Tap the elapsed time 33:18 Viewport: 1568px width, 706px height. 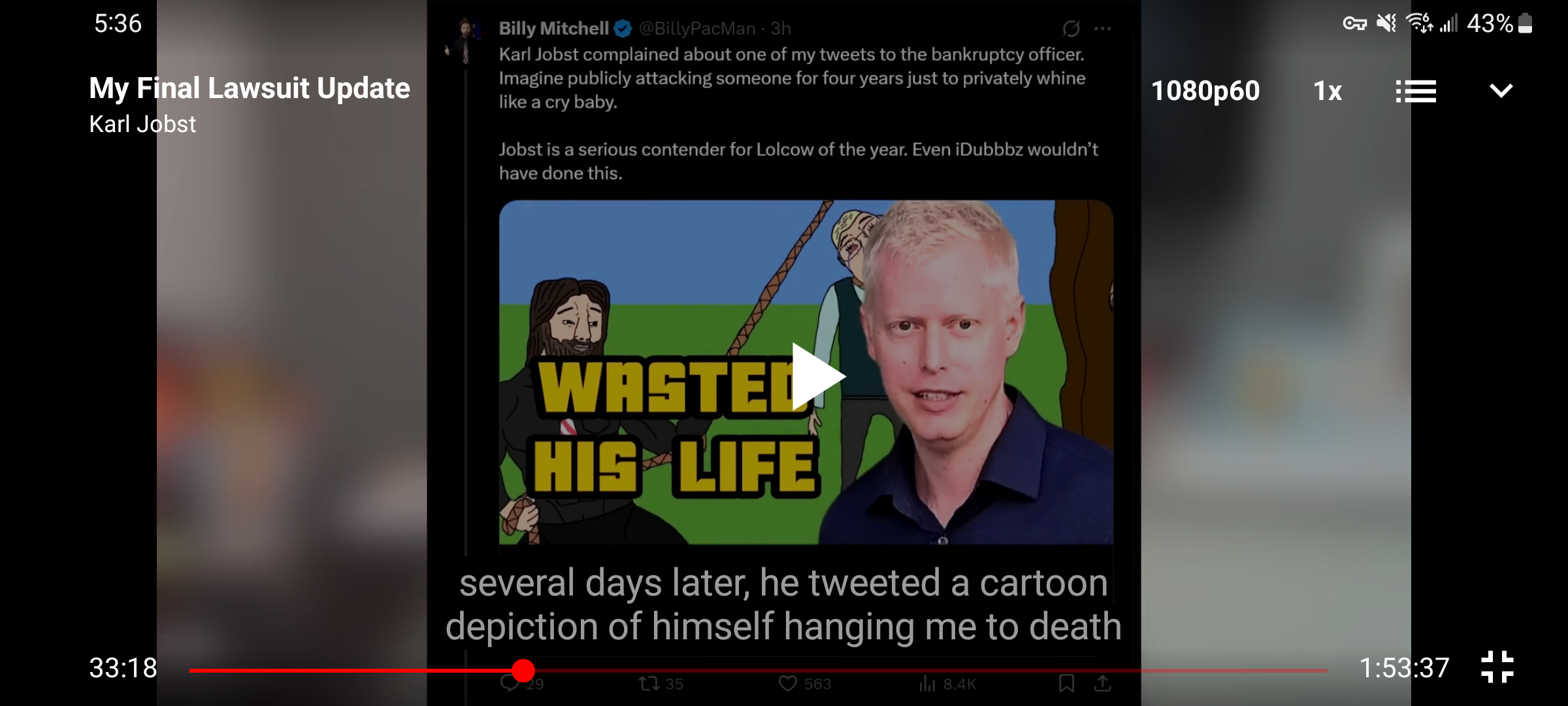click(123, 668)
